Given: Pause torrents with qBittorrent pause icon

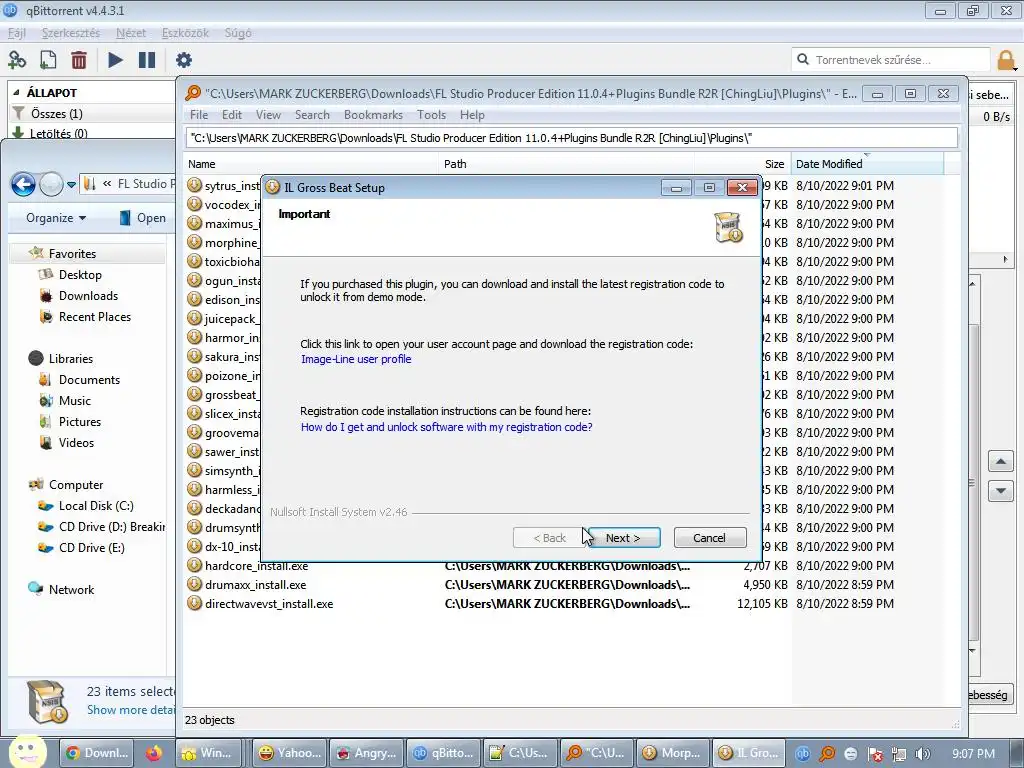Looking at the screenshot, I should coord(147,60).
